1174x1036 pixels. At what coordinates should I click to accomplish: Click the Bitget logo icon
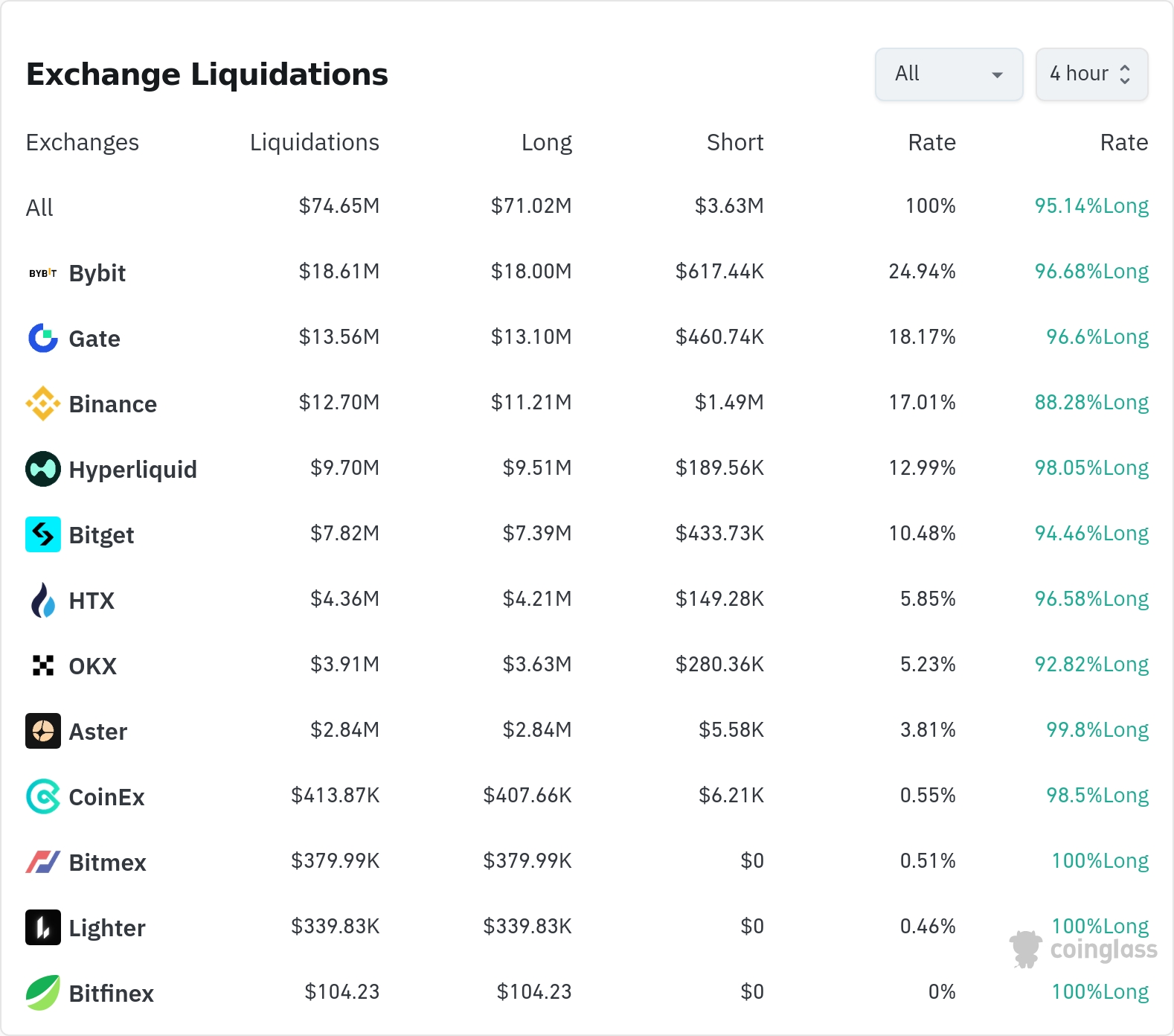click(42, 534)
